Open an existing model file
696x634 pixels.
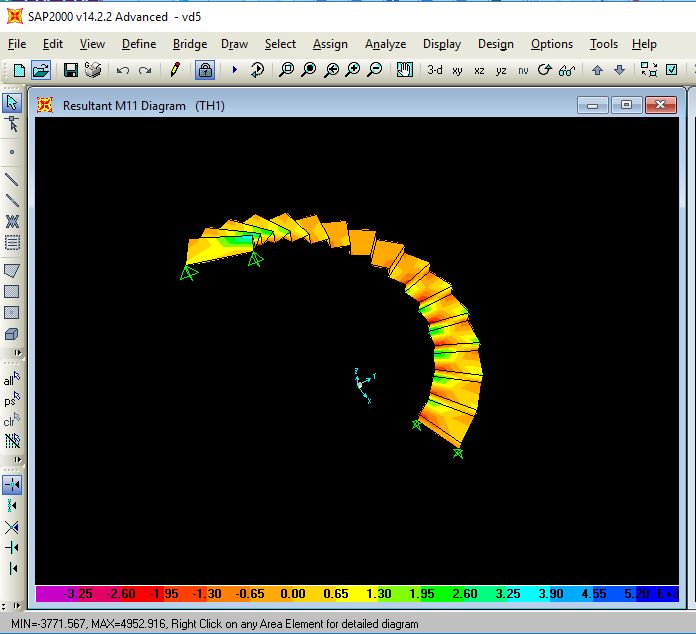pyautogui.click(x=41, y=70)
